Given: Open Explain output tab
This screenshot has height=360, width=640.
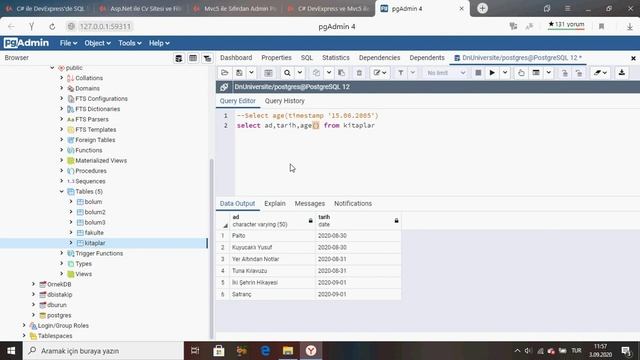Looking at the screenshot, I should coord(275,203).
